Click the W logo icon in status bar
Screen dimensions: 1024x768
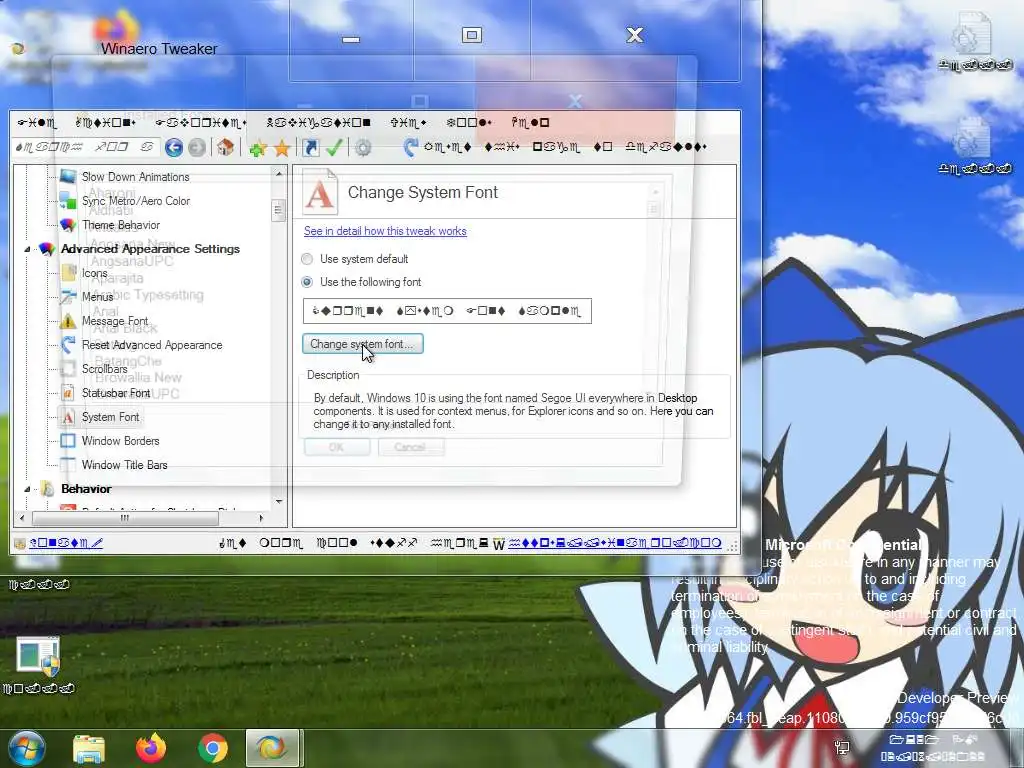tap(499, 543)
